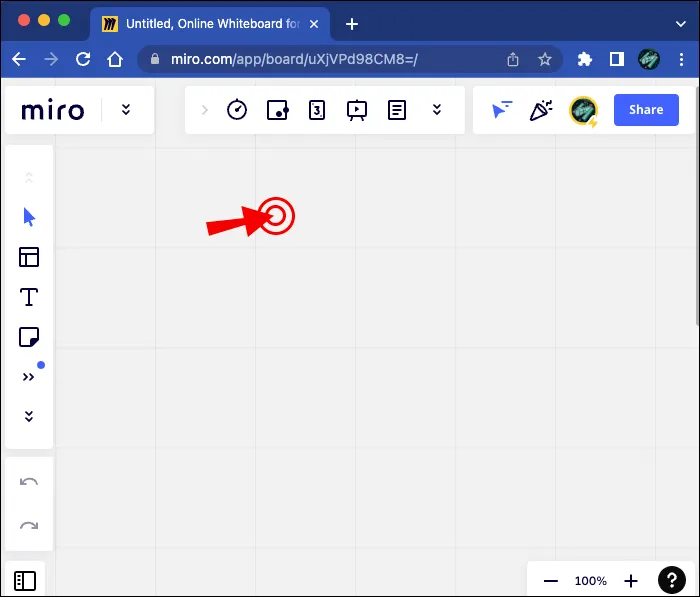Select the Sticky note tool
The width and height of the screenshot is (700, 597).
(x=29, y=337)
